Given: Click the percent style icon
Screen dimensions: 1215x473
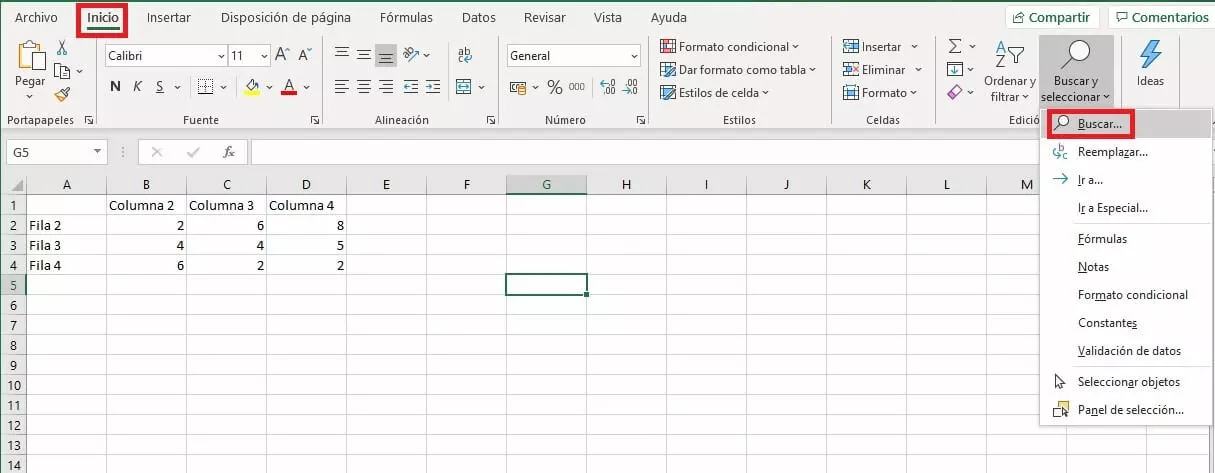Looking at the screenshot, I should pyautogui.click(x=555, y=87).
